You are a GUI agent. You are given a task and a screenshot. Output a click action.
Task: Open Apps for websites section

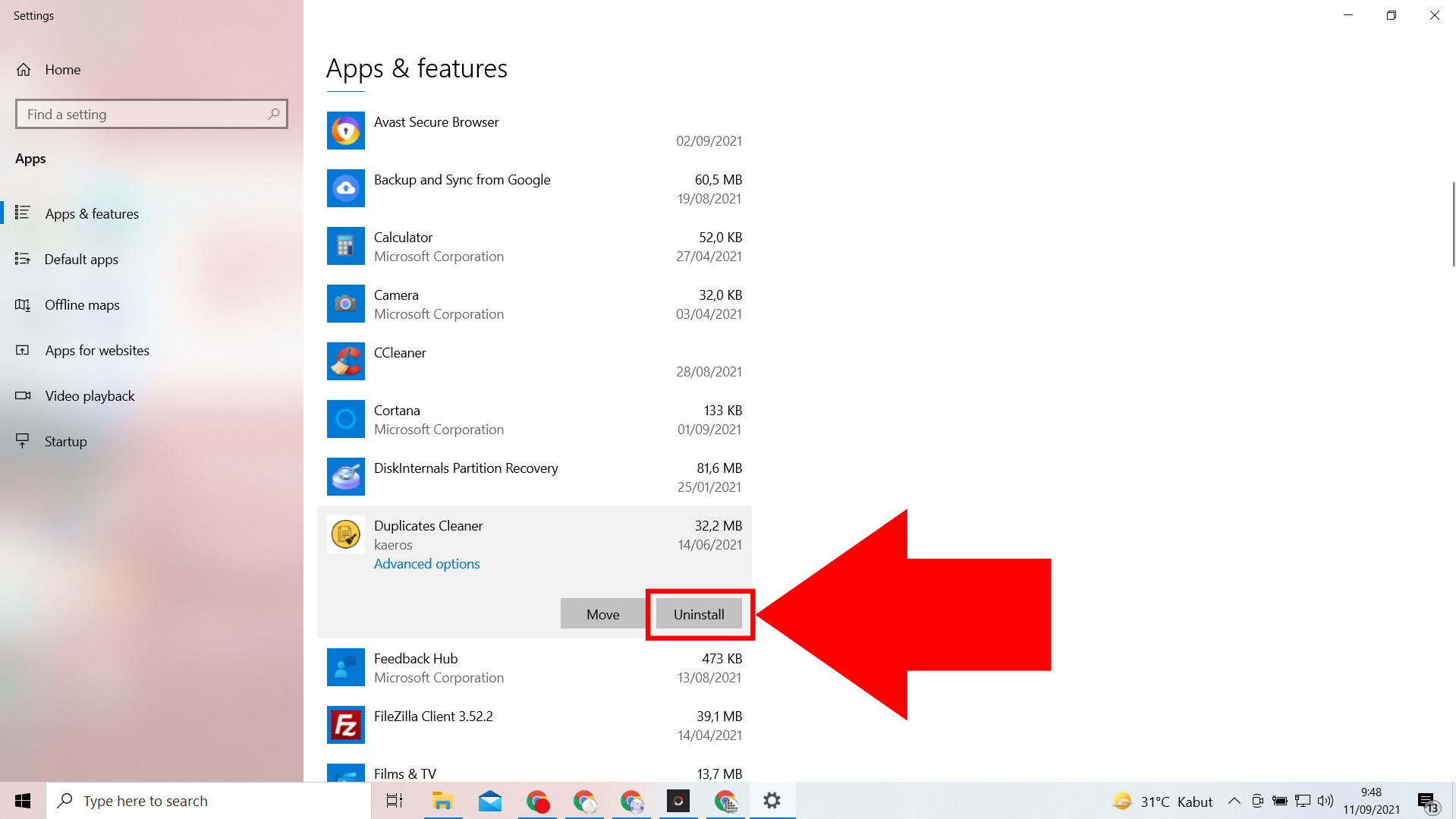coord(152,351)
